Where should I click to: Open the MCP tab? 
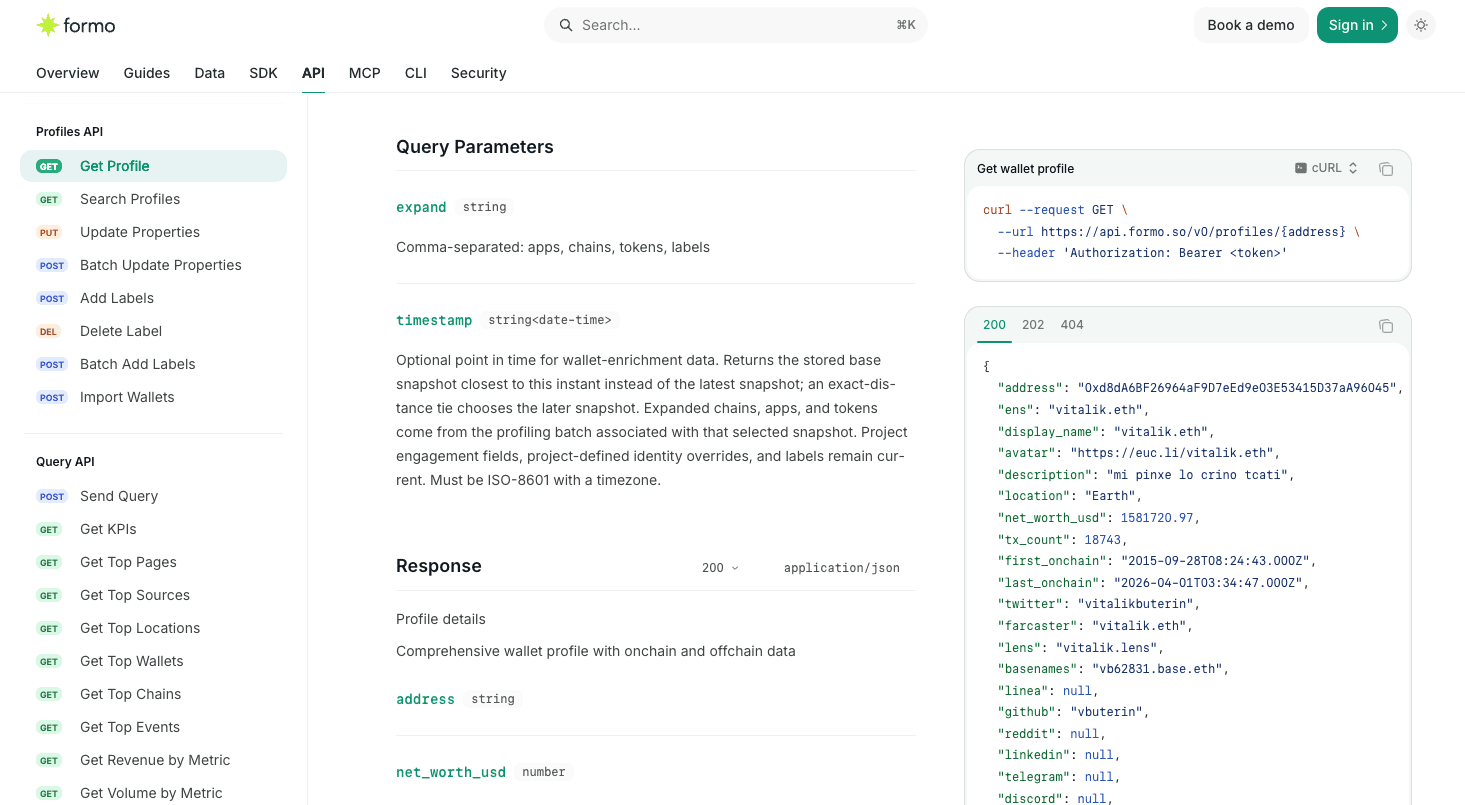365,73
